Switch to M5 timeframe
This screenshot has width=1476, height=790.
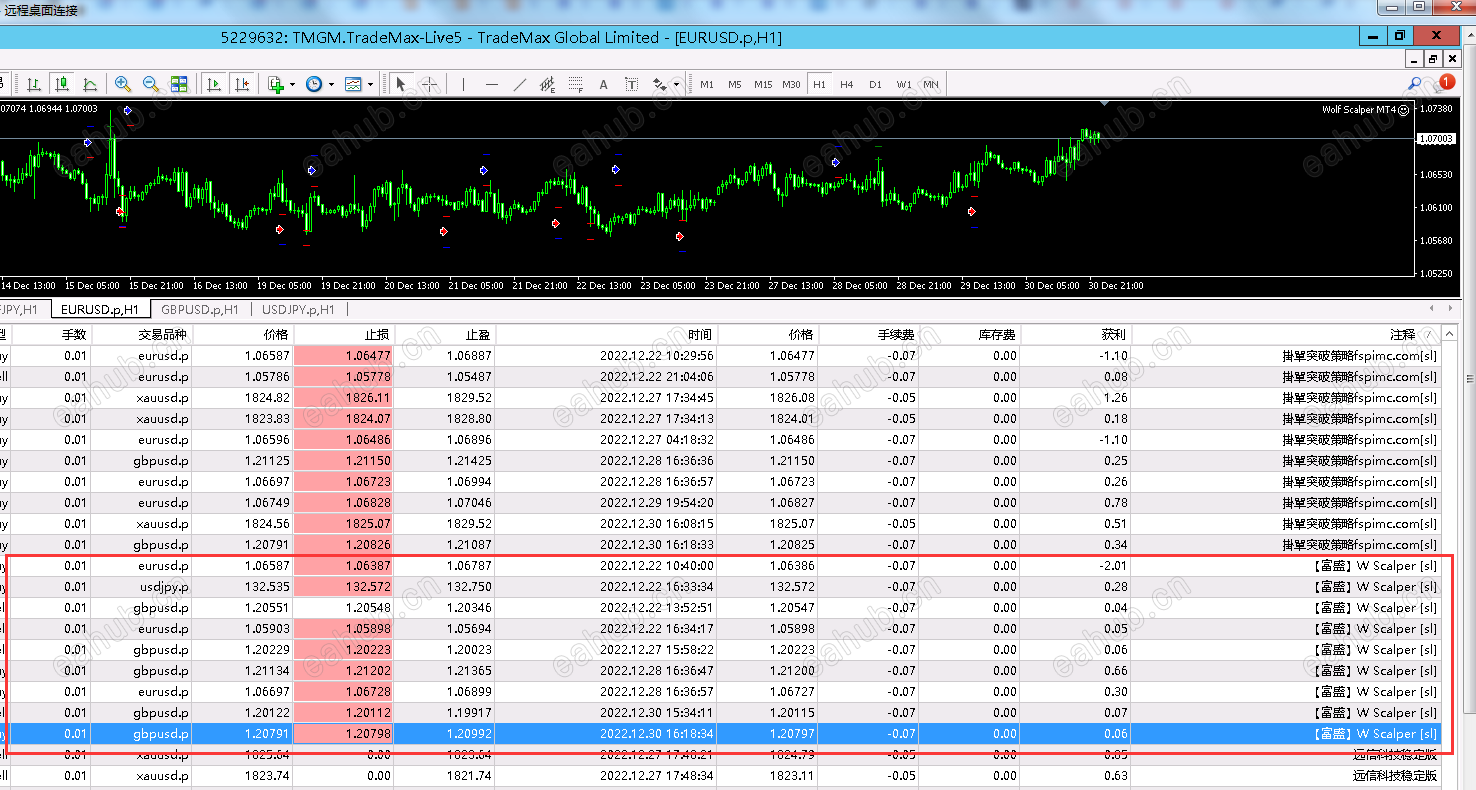[x=735, y=84]
